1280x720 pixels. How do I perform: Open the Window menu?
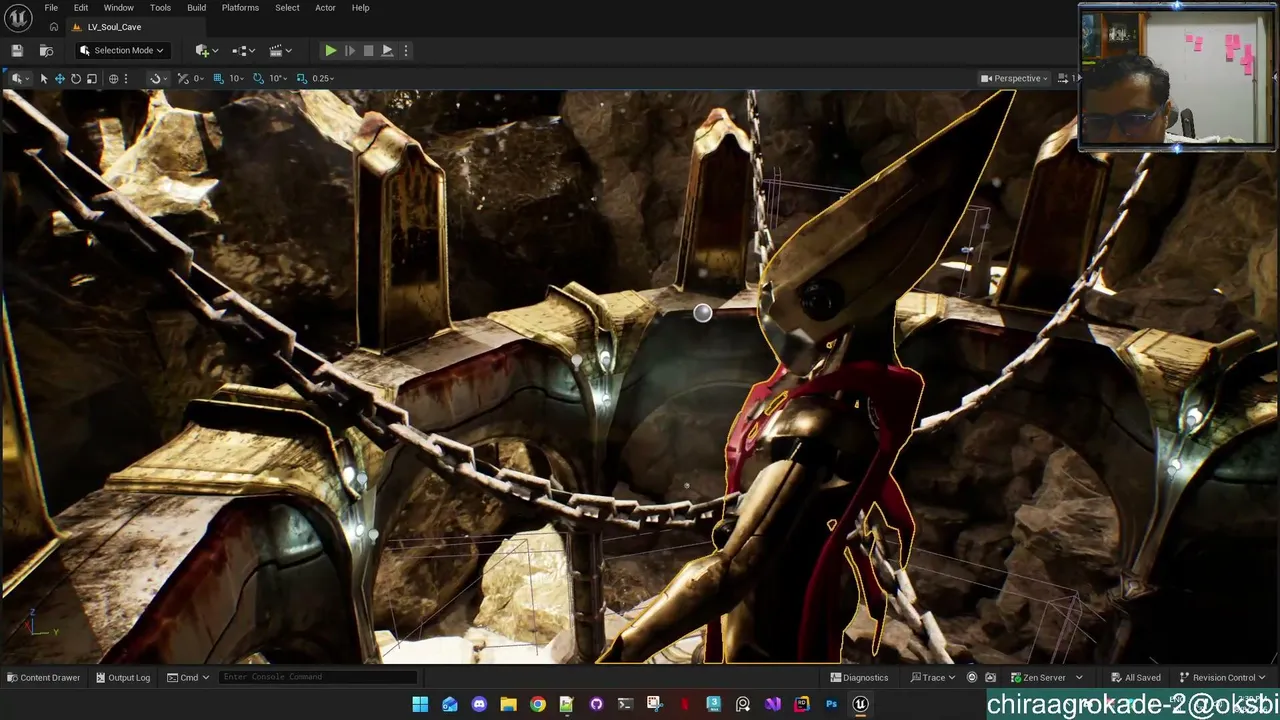(x=118, y=8)
